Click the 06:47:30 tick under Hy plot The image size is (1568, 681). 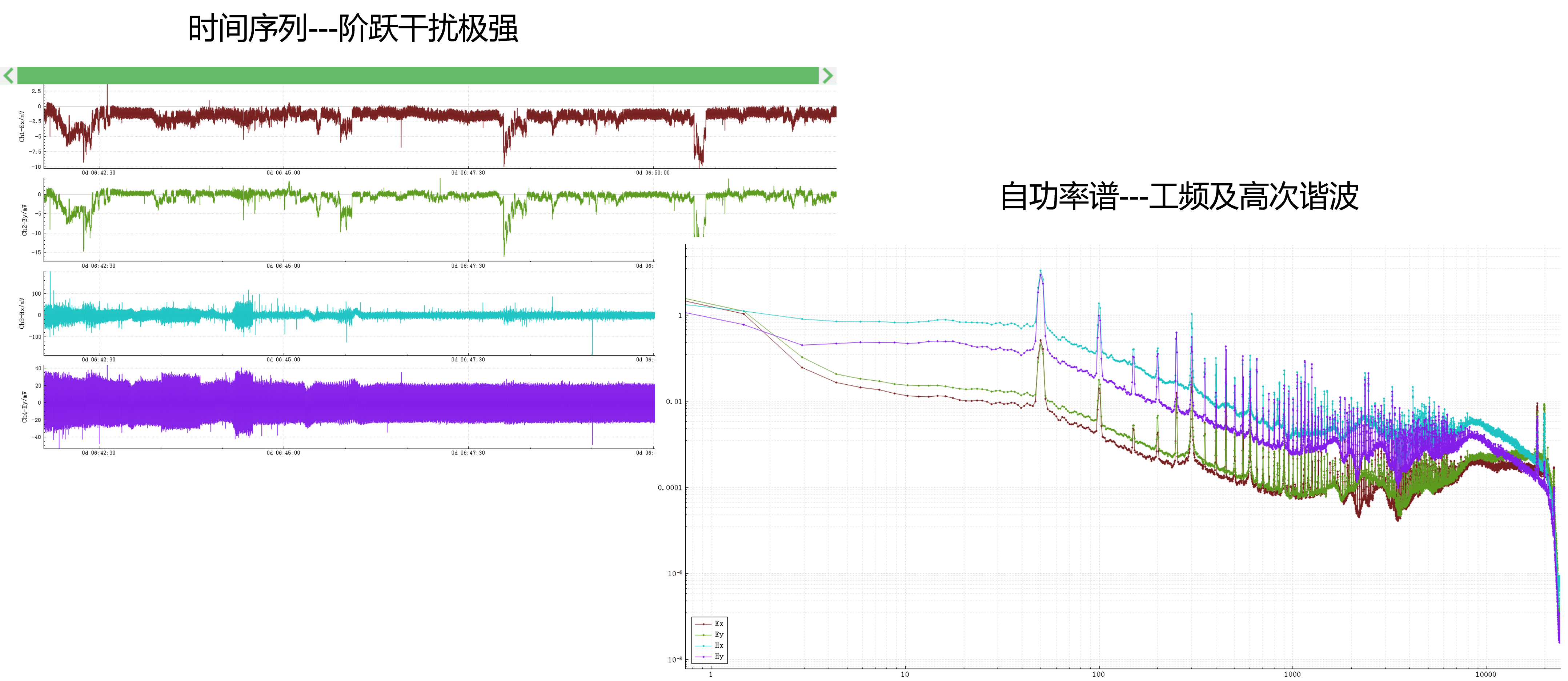pyautogui.click(x=468, y=453)
